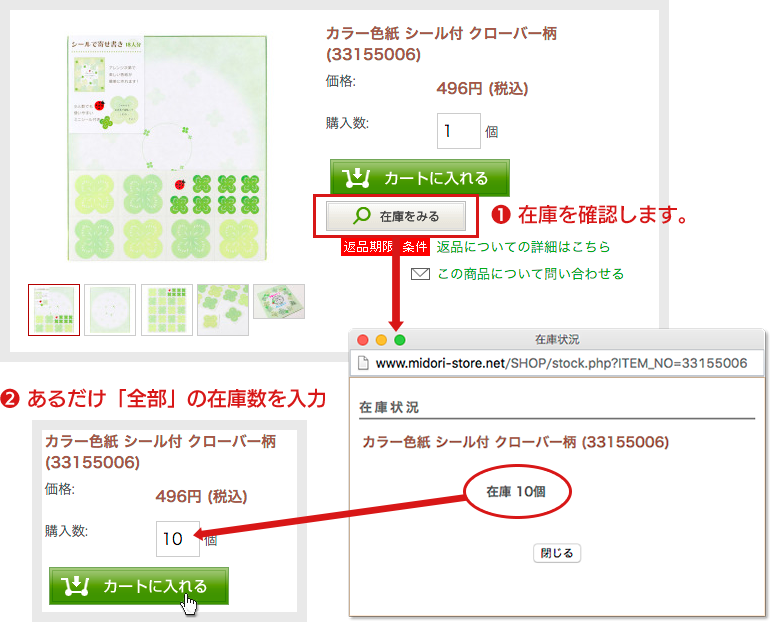Click the 在庫状況 heading in popup content

click(389, 407)
